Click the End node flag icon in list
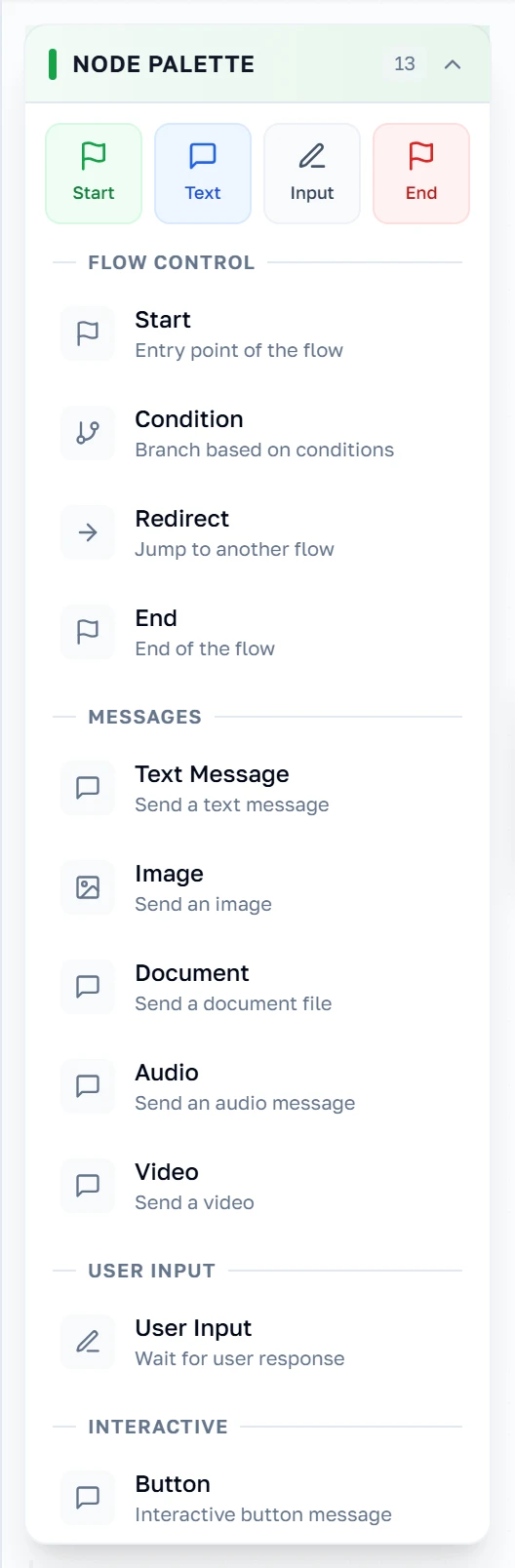 pos(88,632)
